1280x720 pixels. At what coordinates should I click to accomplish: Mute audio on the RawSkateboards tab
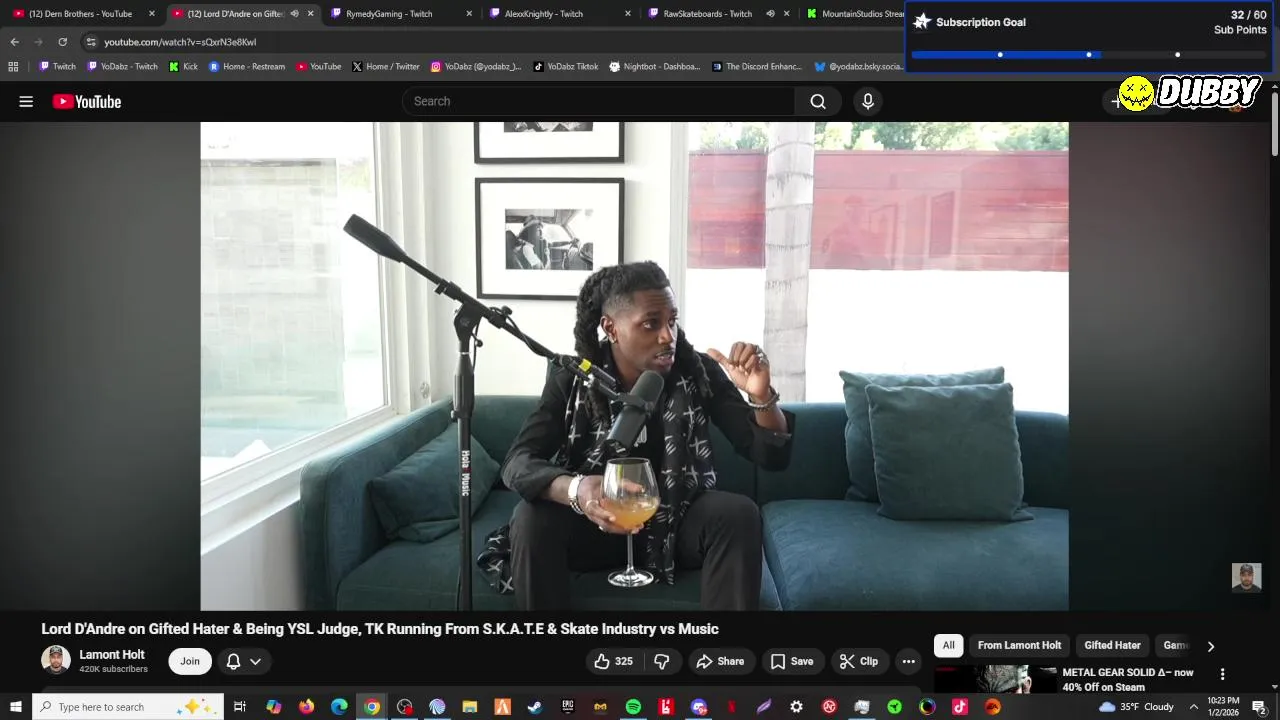(x=770, y=14)
